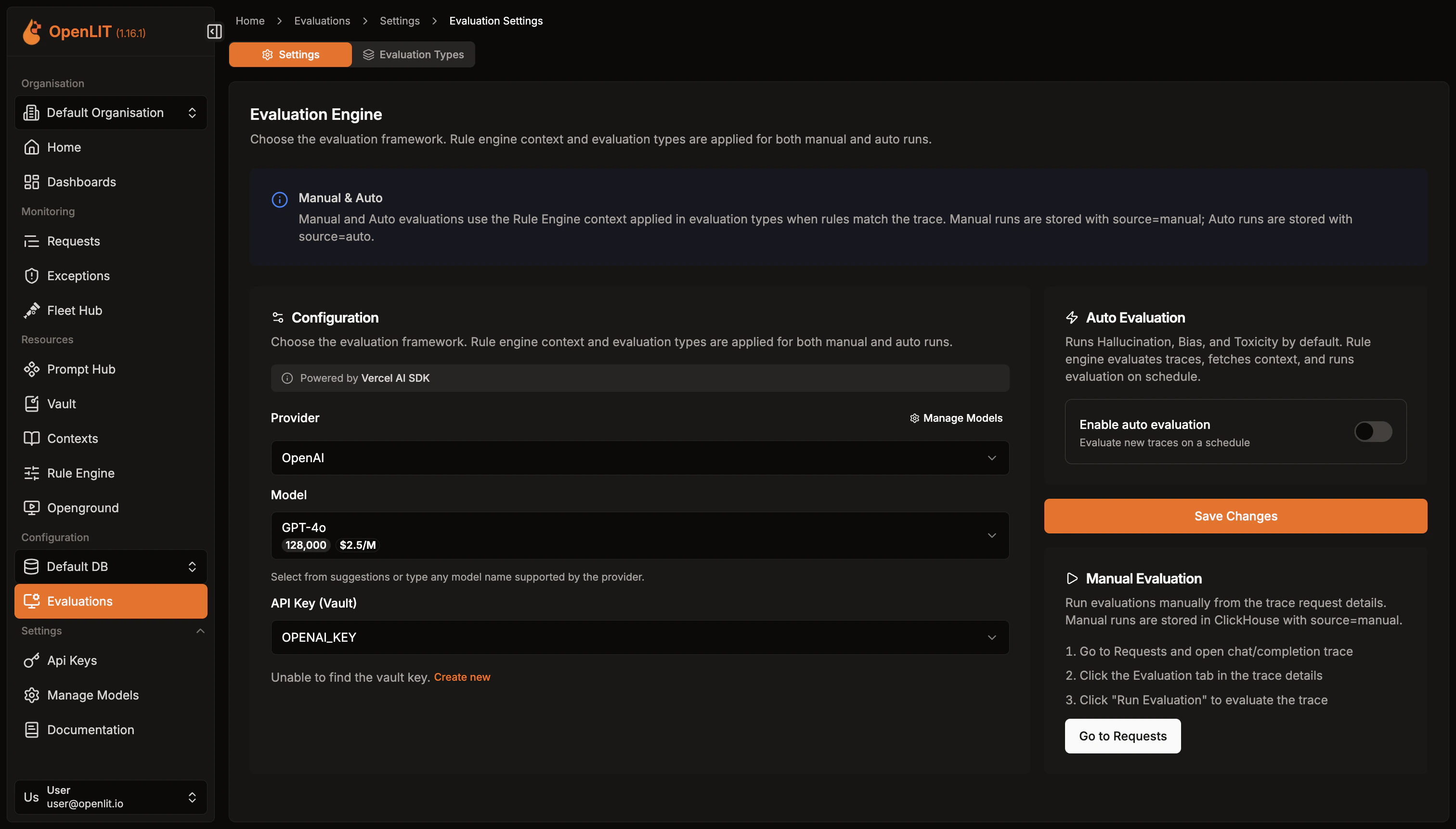Screen dimensions: 1456x829
Task: Open Api Keys settings
Action: tap(72, 661)
